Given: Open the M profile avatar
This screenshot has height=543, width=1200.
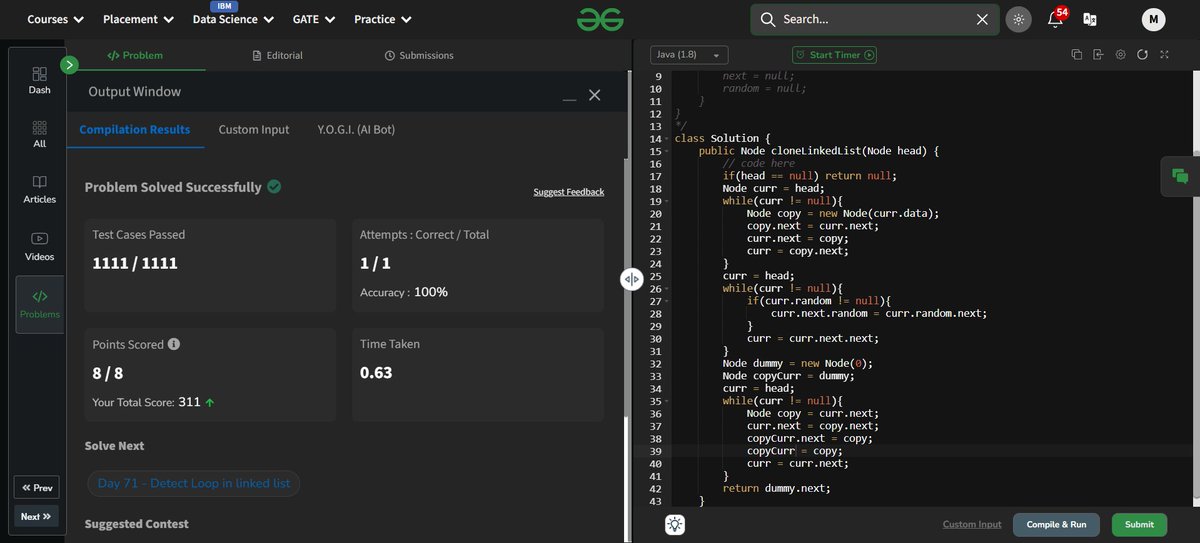Looking at the screenshot, I should (x=1153, y=19).
